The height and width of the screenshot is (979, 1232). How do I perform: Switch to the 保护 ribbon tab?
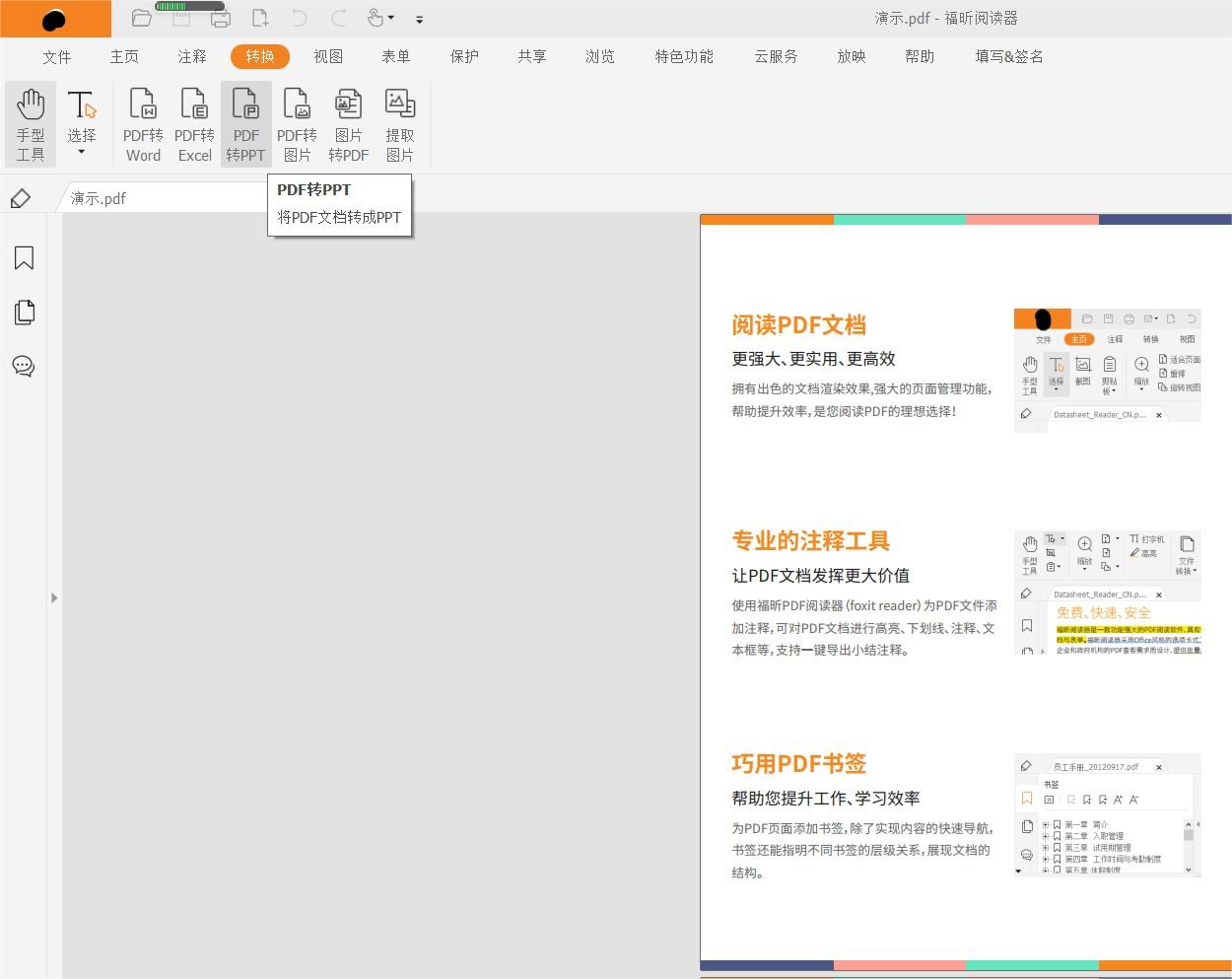464,56
